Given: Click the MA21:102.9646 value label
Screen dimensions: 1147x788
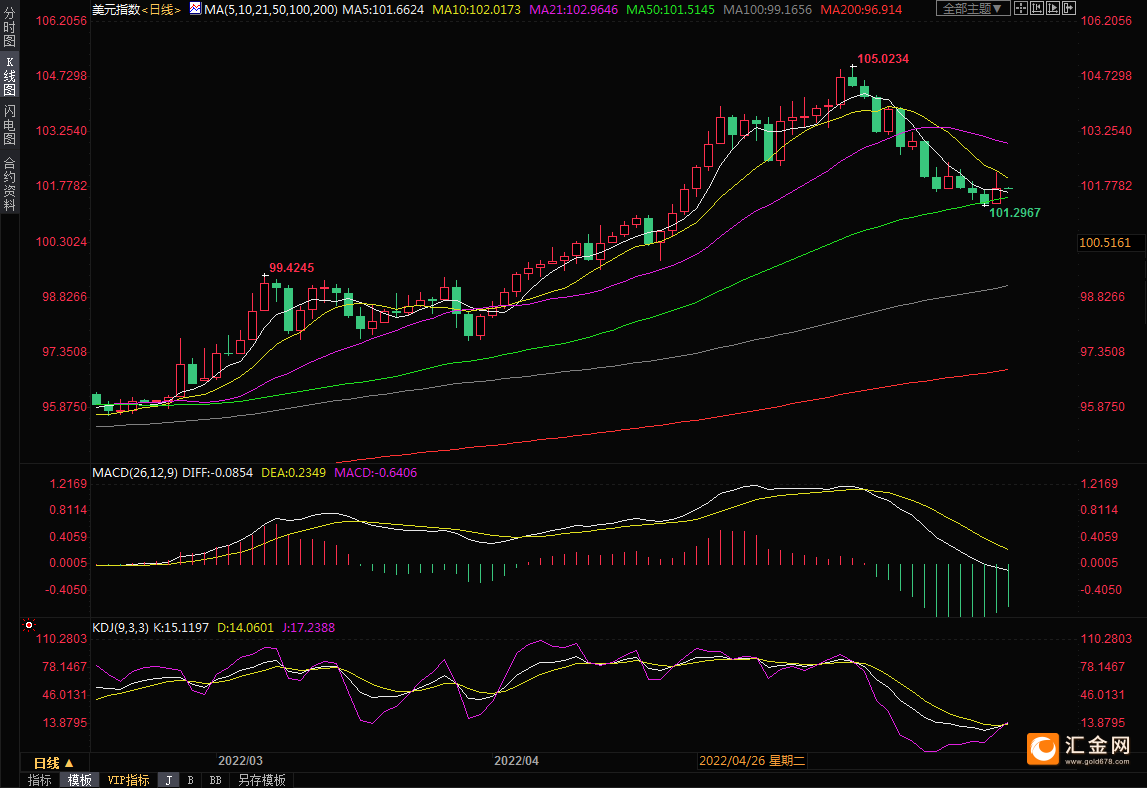Looking at the screenshot, I should coord(574,10).
